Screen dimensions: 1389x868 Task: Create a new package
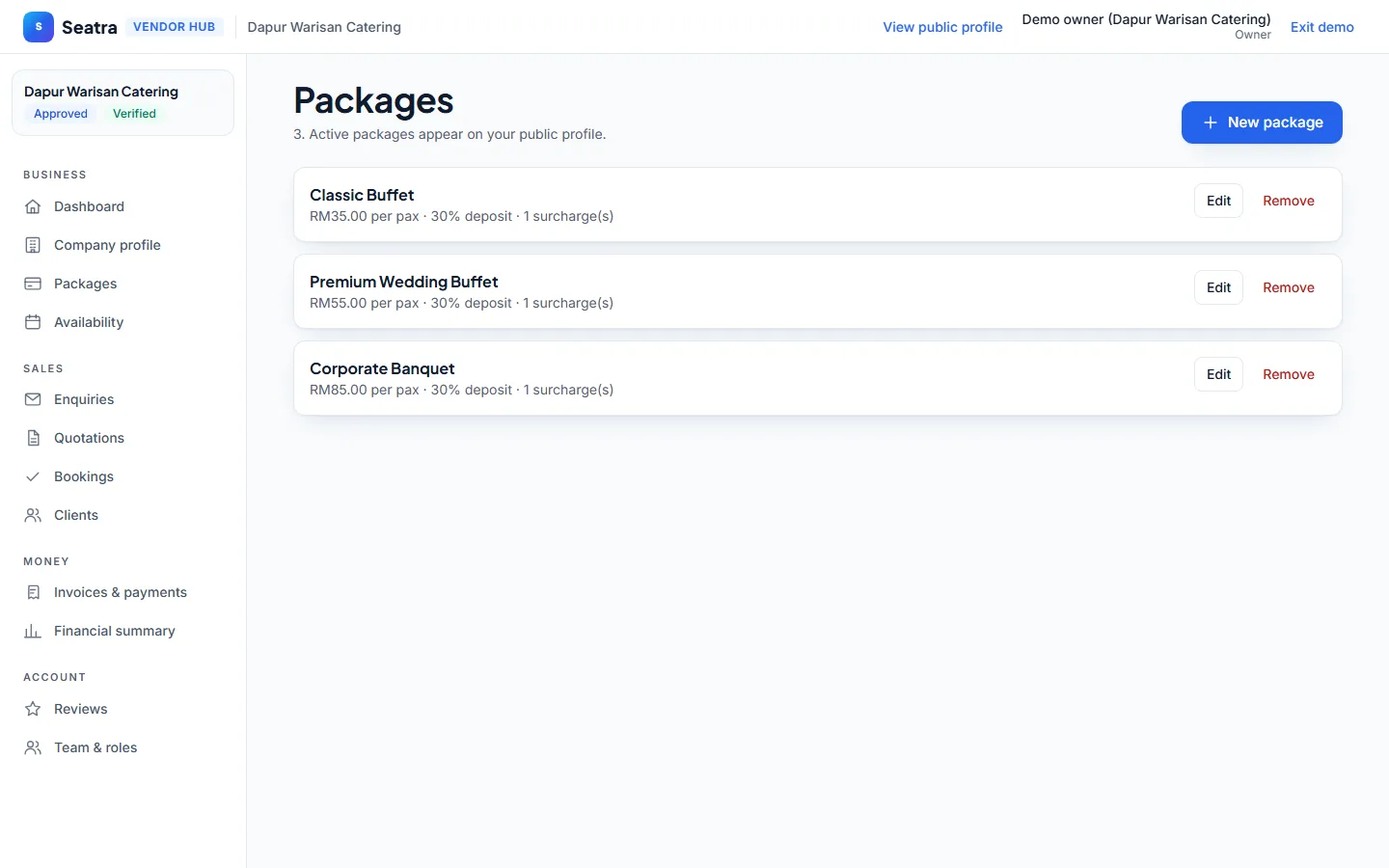(x=1262, y=122)
